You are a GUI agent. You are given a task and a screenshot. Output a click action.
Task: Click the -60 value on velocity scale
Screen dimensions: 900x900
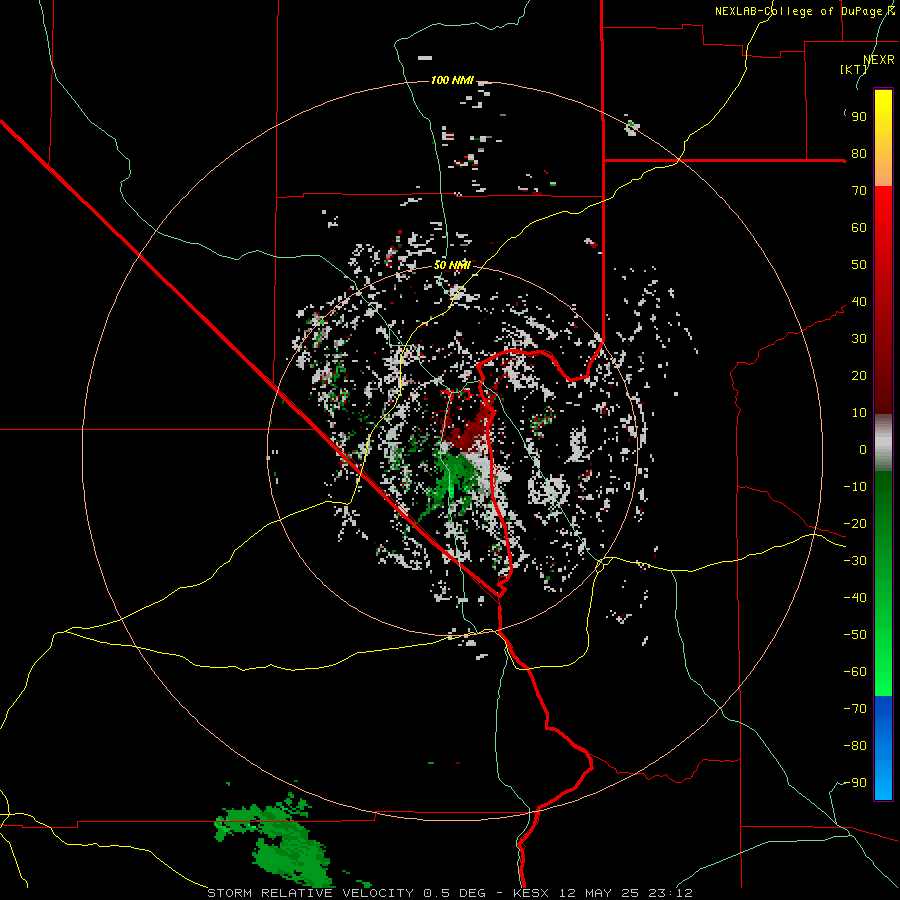click(855, 672)
